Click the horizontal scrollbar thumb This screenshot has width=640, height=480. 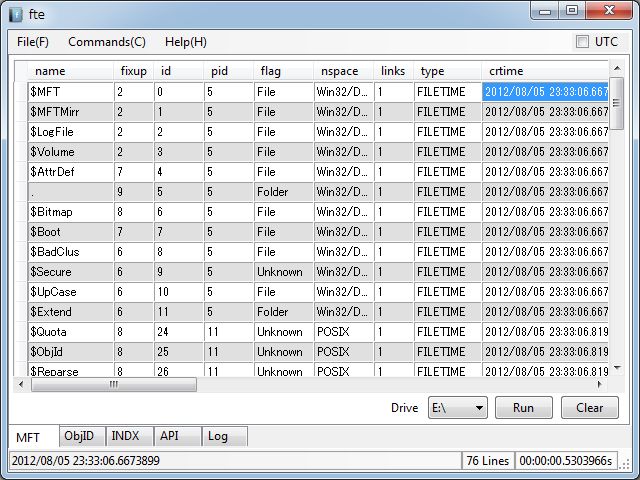pos(114,384)
